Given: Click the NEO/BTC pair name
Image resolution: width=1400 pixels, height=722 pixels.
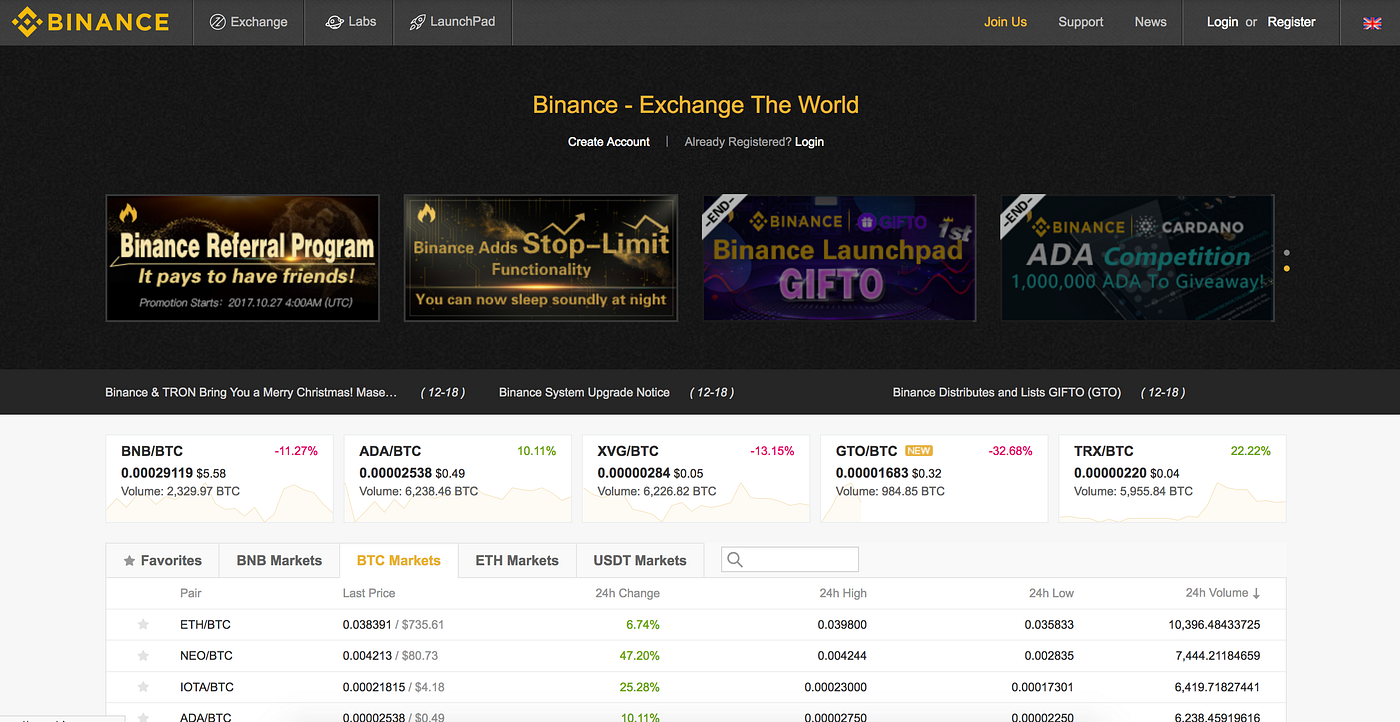Looking at the screenshot, I should [x=206, y=656].
